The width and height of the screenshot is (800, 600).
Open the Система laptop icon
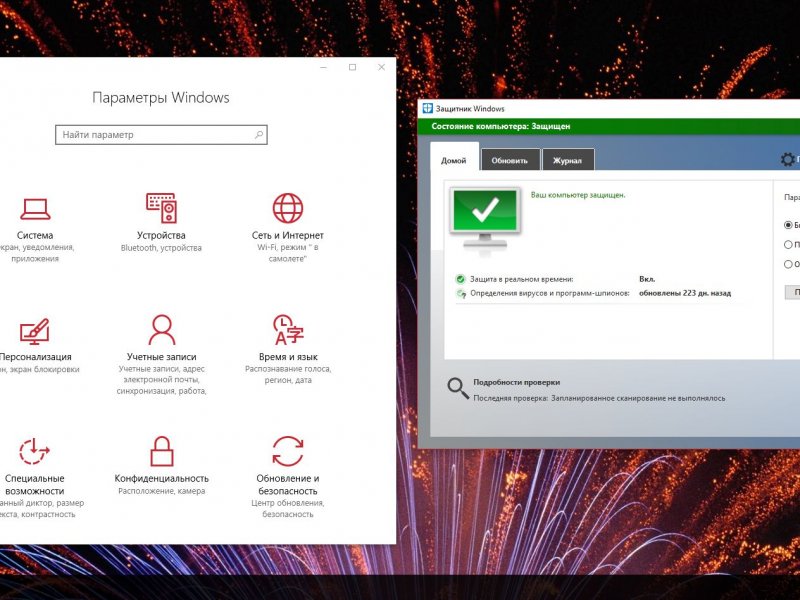(x=35, y=209)
